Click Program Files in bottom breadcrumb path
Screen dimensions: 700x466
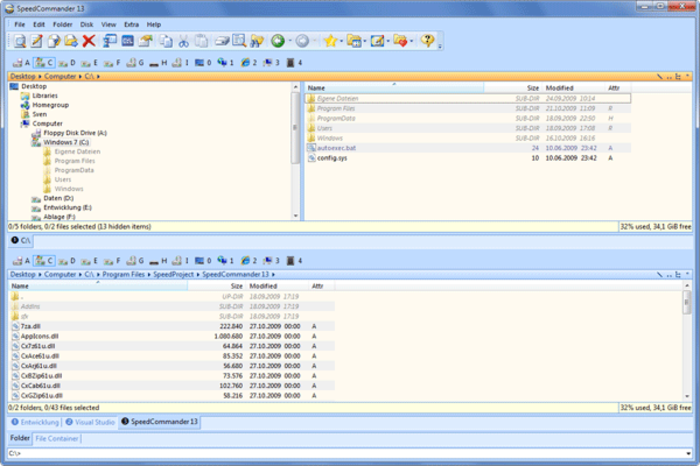123,275
